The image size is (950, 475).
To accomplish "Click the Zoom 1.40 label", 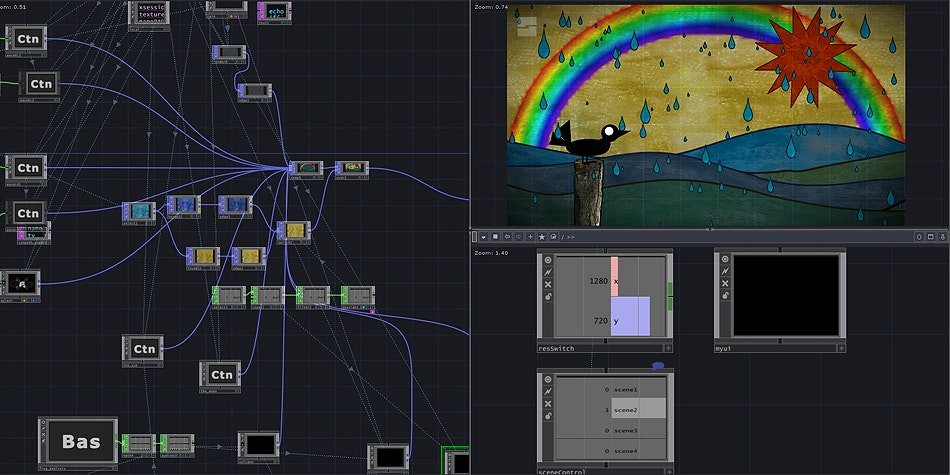I will (492, 253).
